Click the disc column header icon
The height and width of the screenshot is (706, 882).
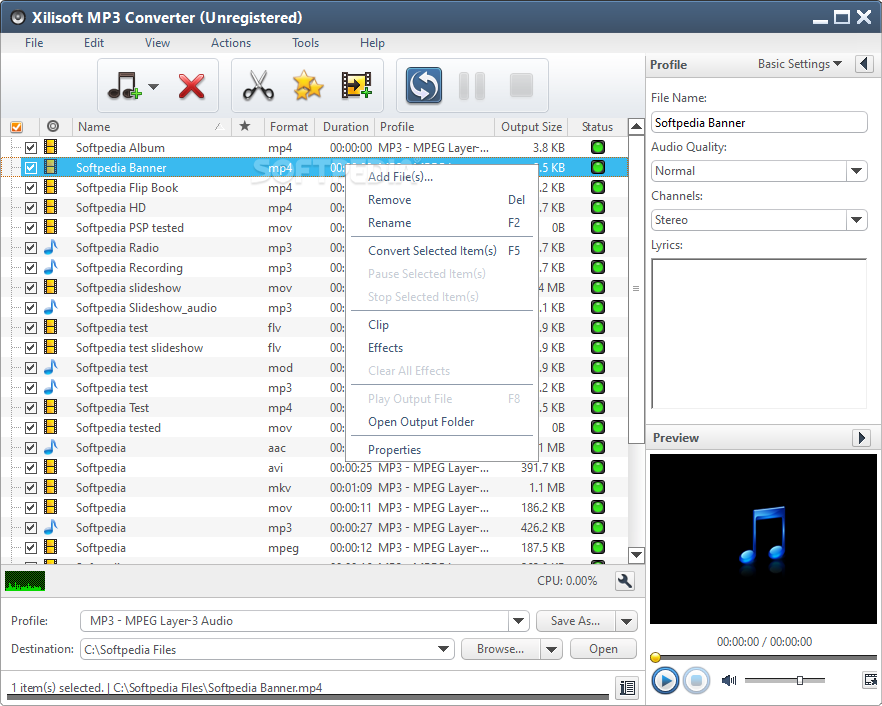[53, 126]
